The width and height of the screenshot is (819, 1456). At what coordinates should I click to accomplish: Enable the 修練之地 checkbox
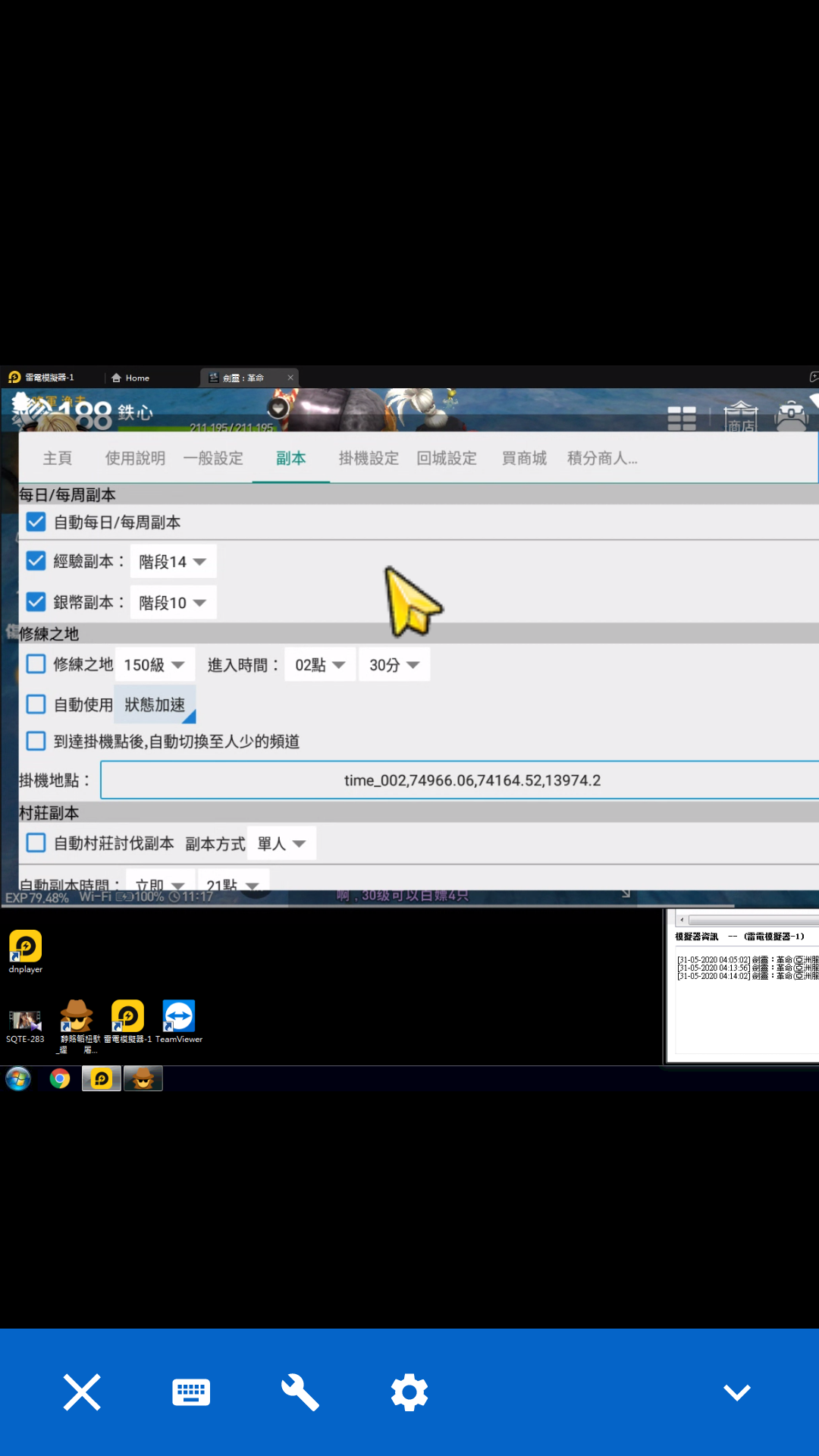pos(36,664)
